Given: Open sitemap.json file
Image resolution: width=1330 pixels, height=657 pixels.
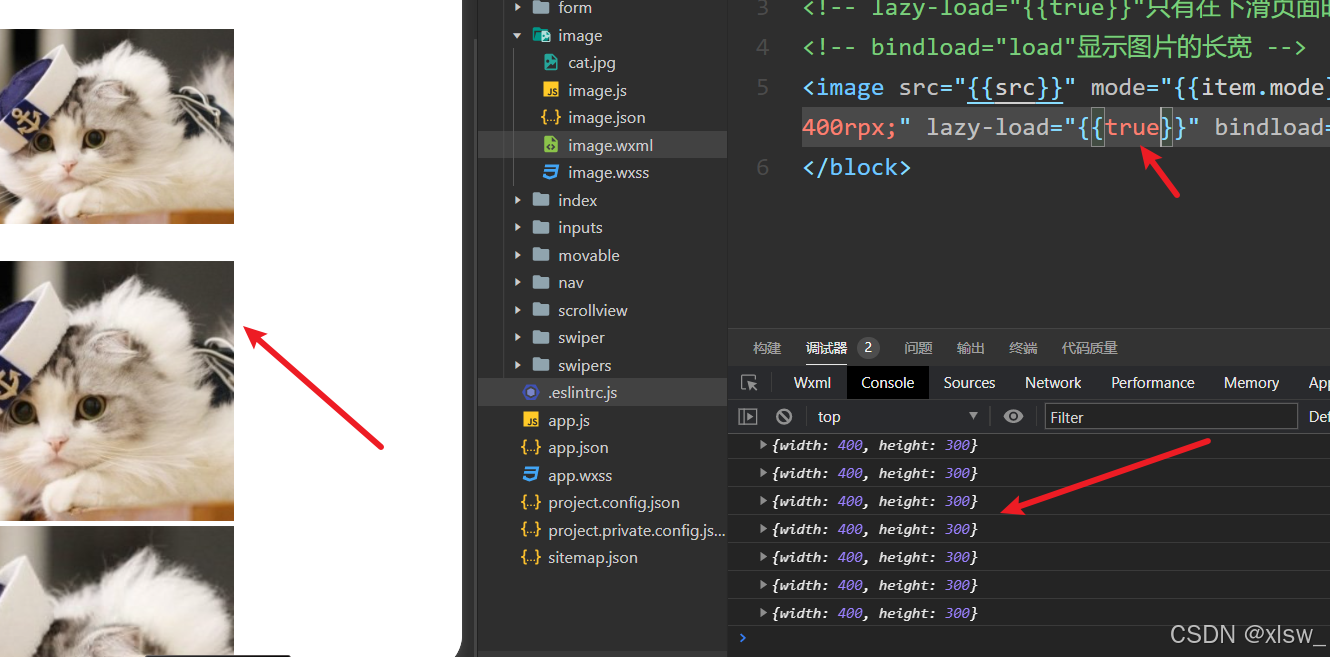Looking at the screenshot, I should tap(593, 558).
